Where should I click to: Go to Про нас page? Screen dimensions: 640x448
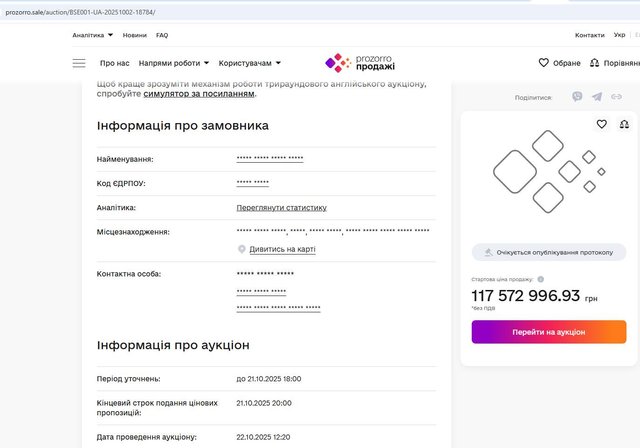[115, 63]
